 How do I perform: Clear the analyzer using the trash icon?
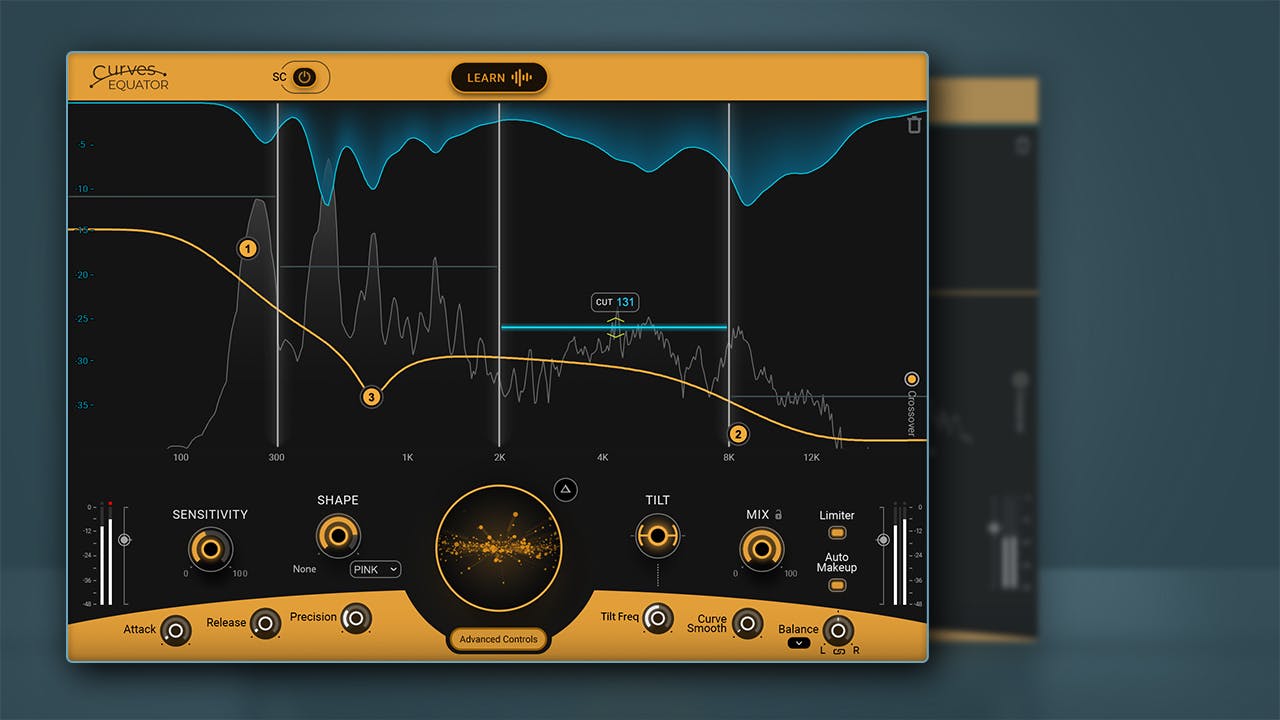(913, 124)
